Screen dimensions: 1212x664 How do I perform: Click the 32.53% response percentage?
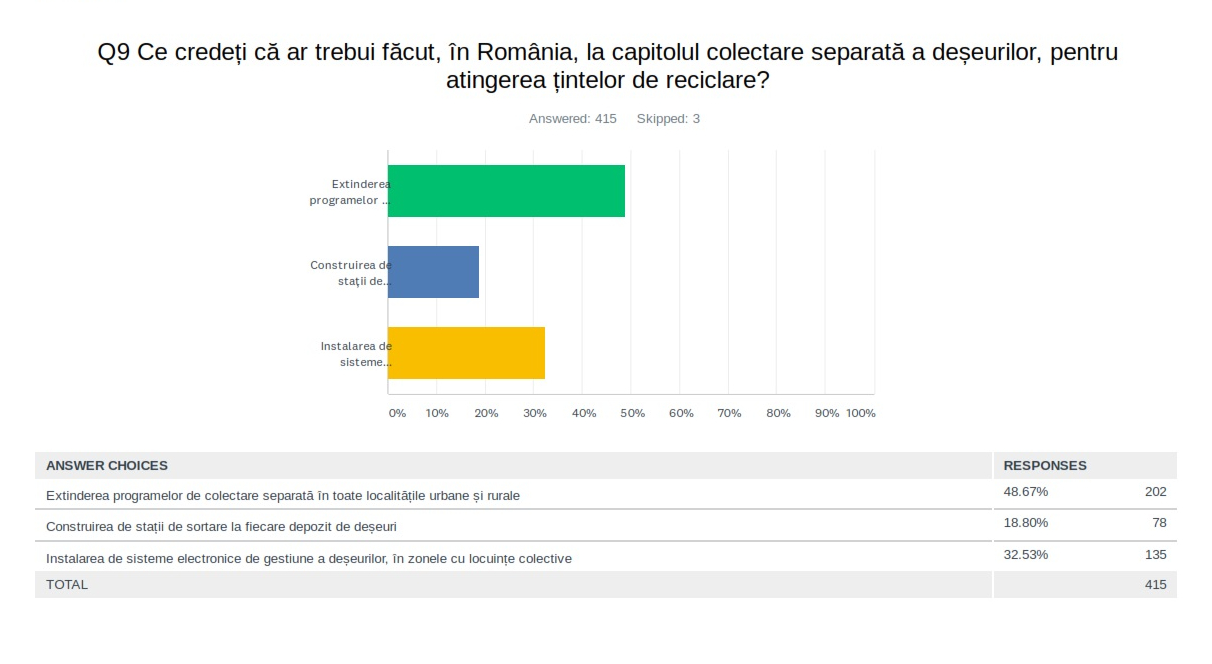(1025, 555)
